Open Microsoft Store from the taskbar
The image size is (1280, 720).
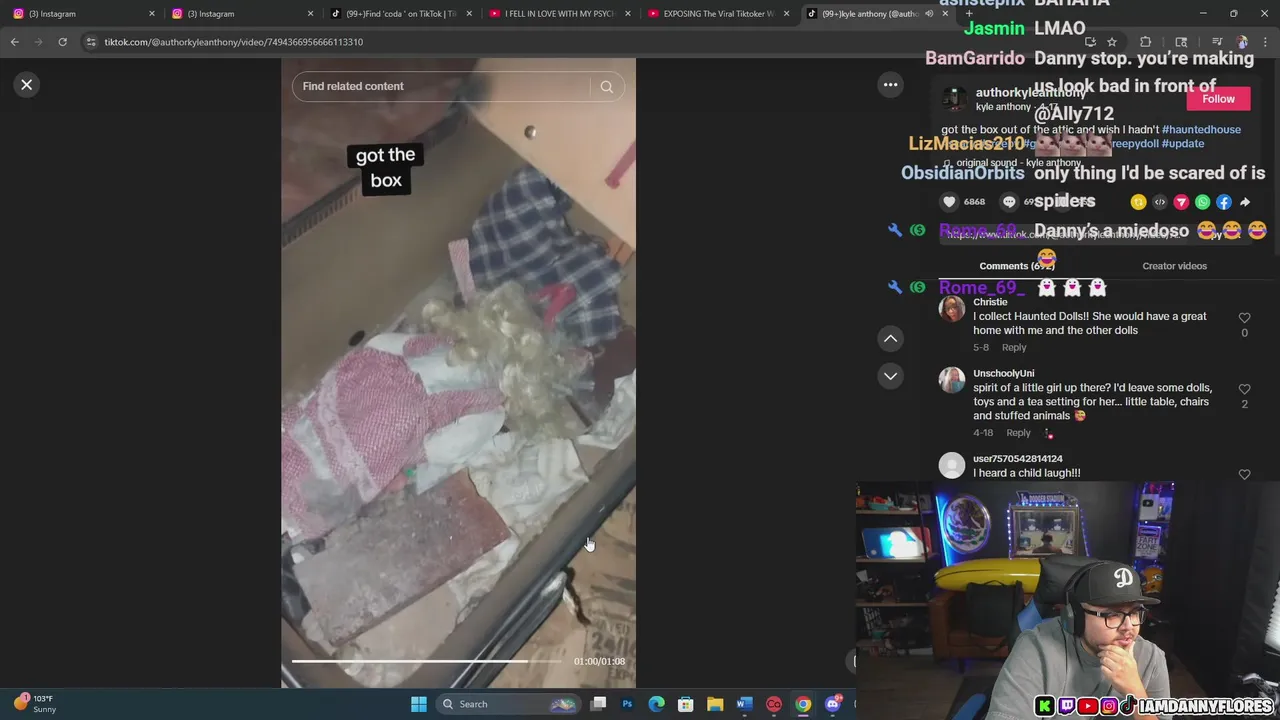[x=686, y=704]
